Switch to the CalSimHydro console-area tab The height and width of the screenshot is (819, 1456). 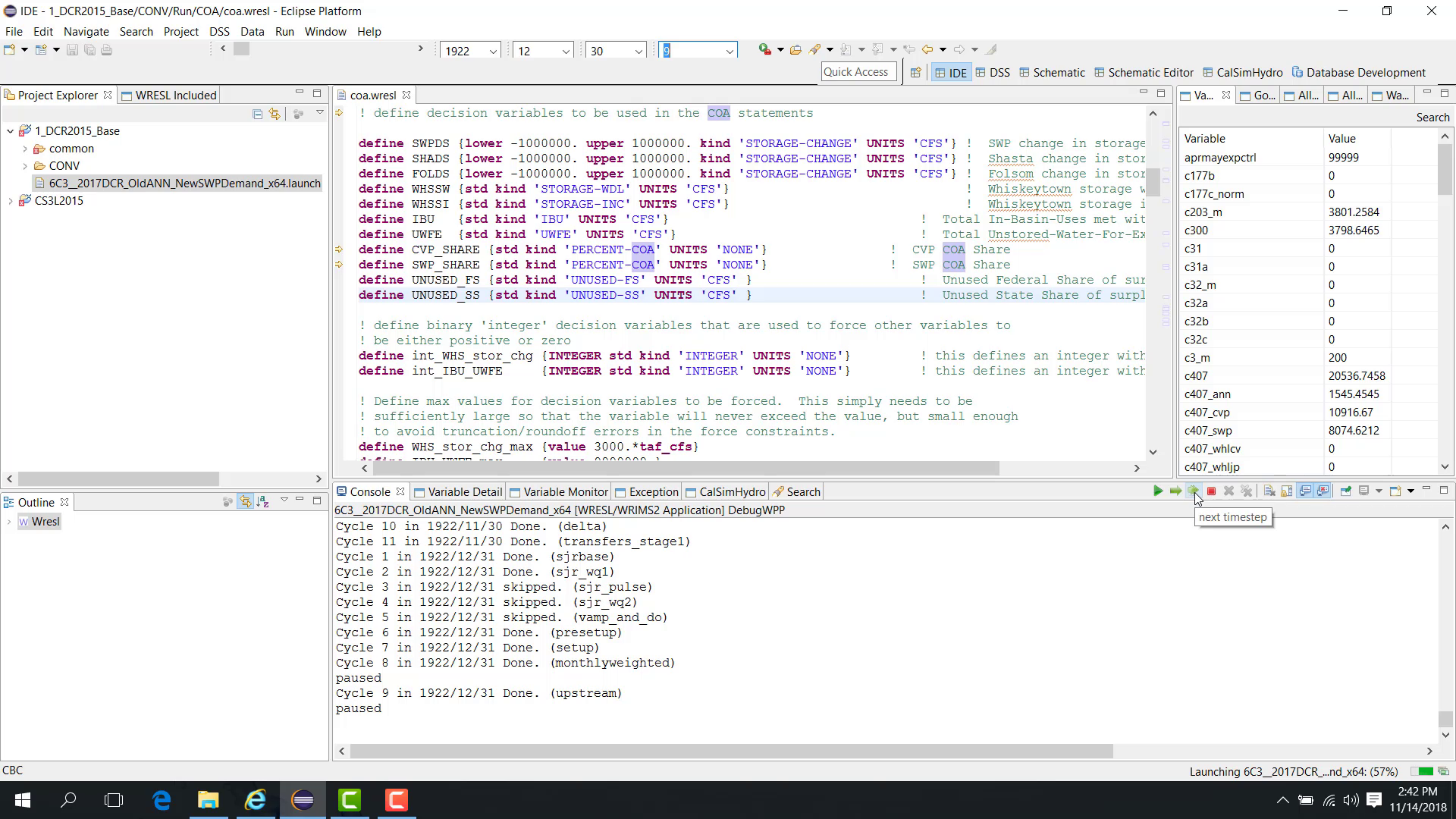tap(726, 491)
